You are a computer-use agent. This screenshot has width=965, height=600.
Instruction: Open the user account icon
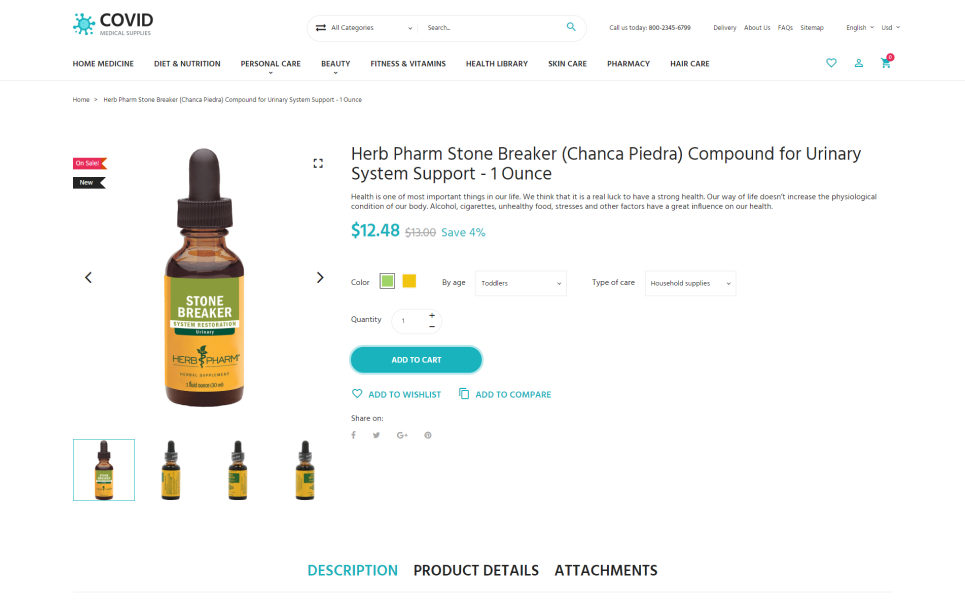(x=859, y=63)
